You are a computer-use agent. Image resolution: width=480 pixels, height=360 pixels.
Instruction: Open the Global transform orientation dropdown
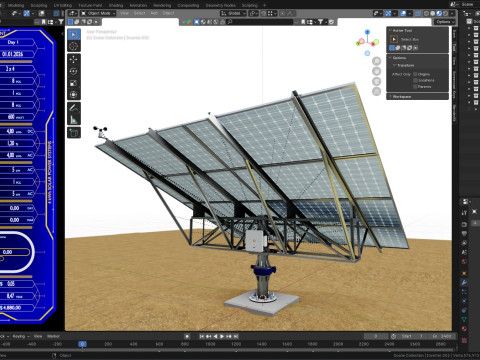click(233, 13)
